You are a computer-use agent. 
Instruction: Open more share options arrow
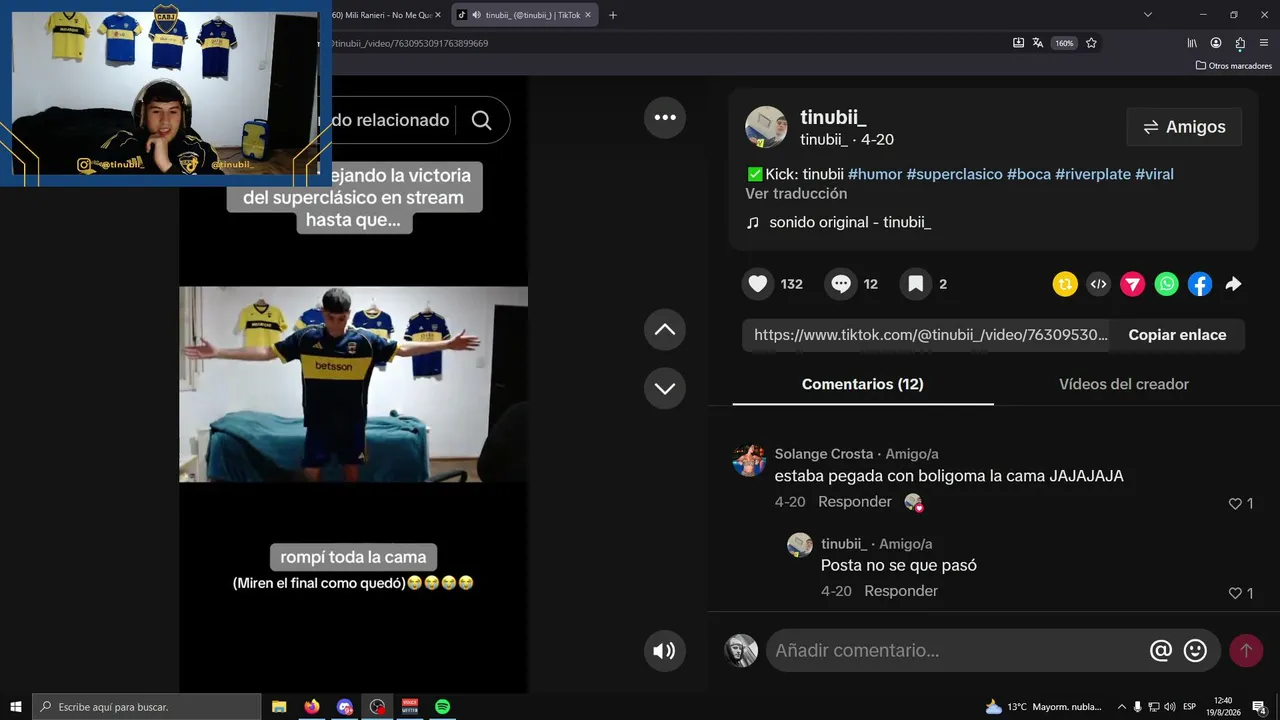[1233, 284]
